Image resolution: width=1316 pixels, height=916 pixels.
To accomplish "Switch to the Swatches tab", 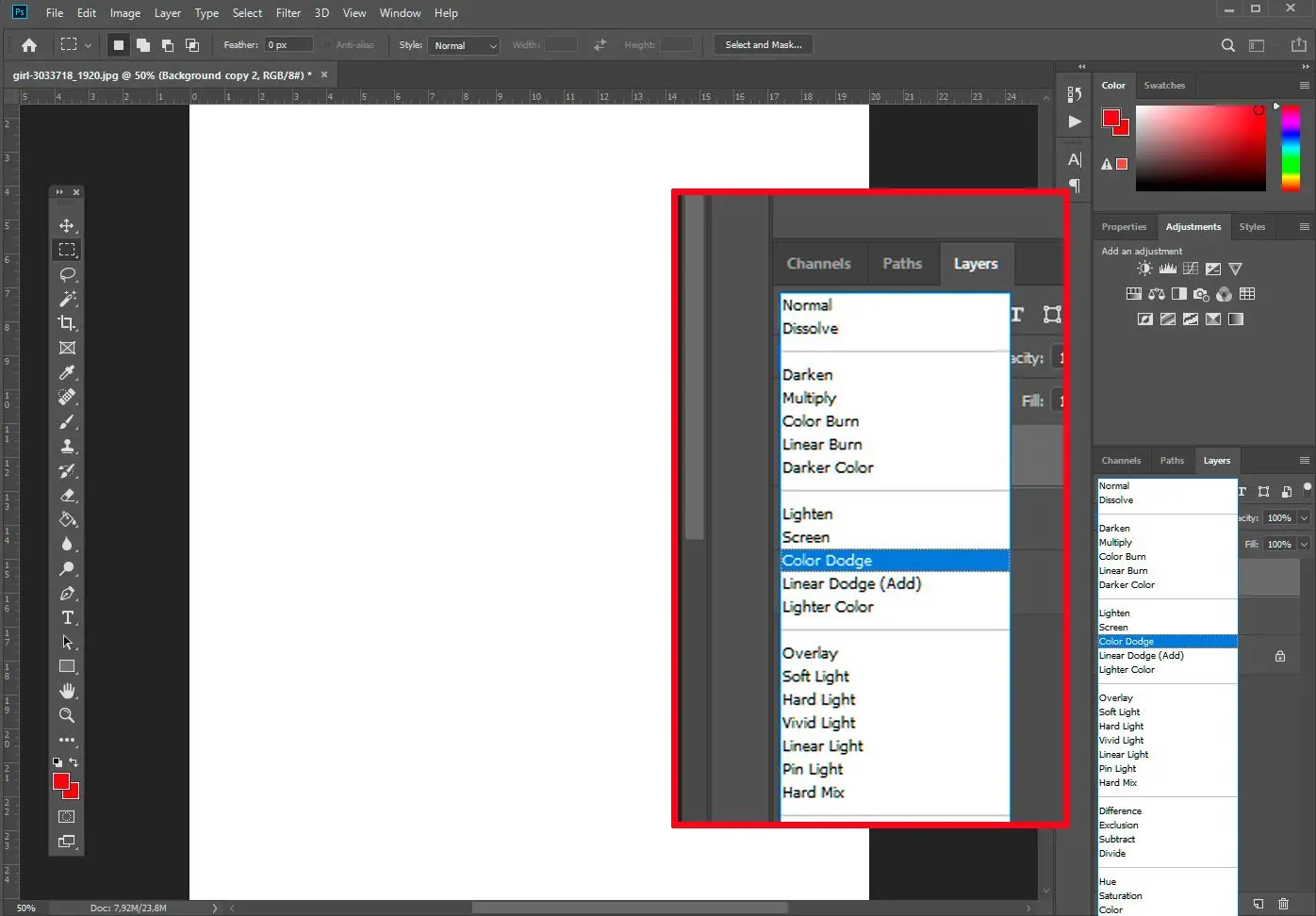I will click(1165, 85).
